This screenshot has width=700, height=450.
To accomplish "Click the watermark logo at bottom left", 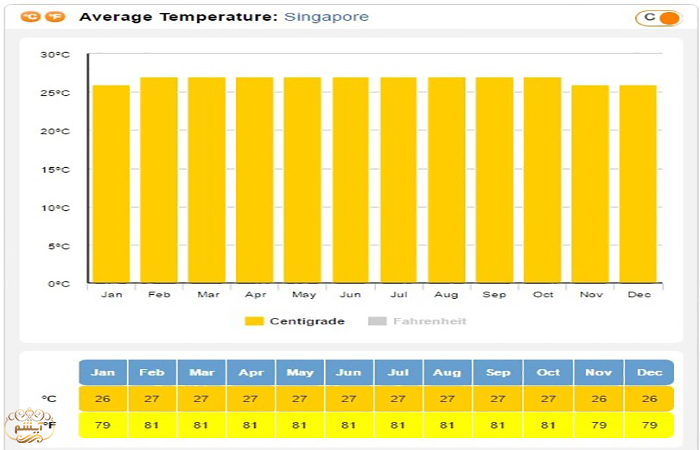I will [27, 427].
